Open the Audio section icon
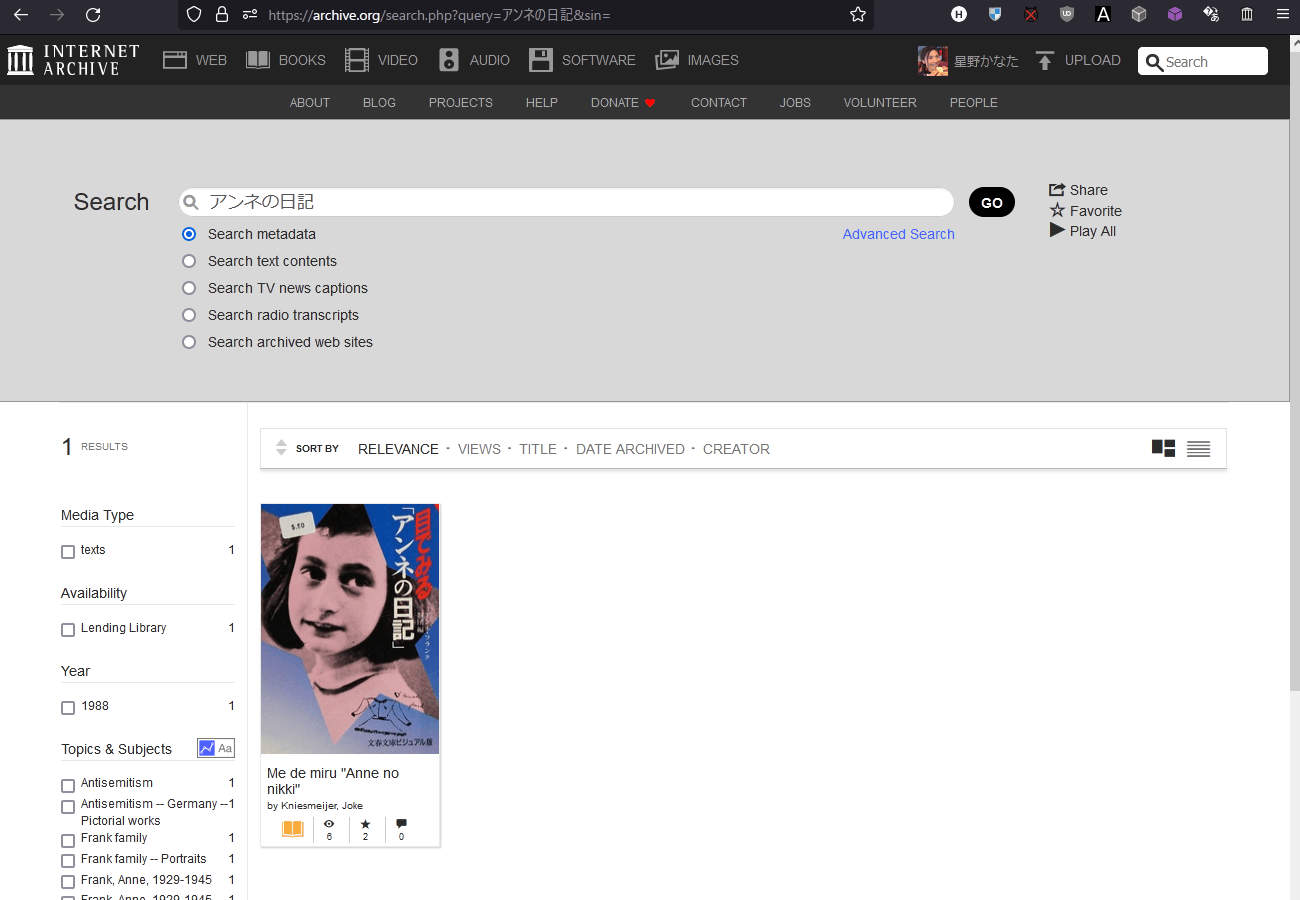Screen dimensions: 1300x900 449,60
